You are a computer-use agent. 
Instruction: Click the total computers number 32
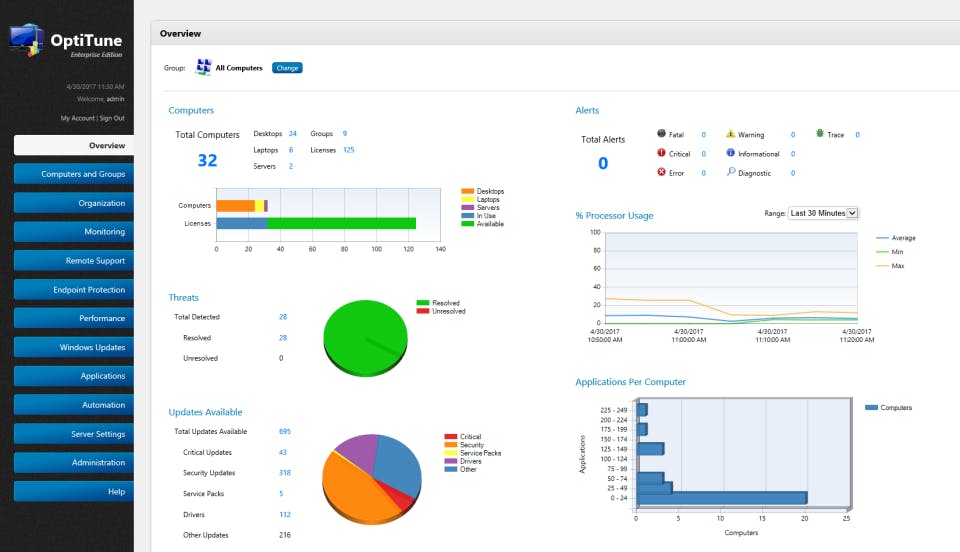coord(208,160)
